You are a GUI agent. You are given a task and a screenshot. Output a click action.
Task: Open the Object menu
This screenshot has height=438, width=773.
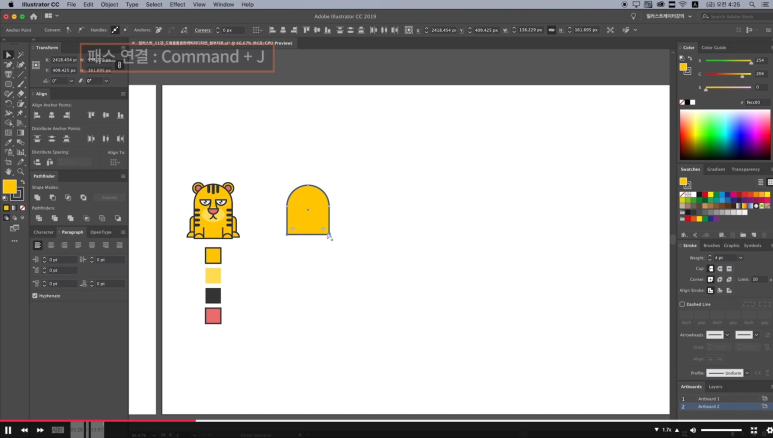(109, 4)
